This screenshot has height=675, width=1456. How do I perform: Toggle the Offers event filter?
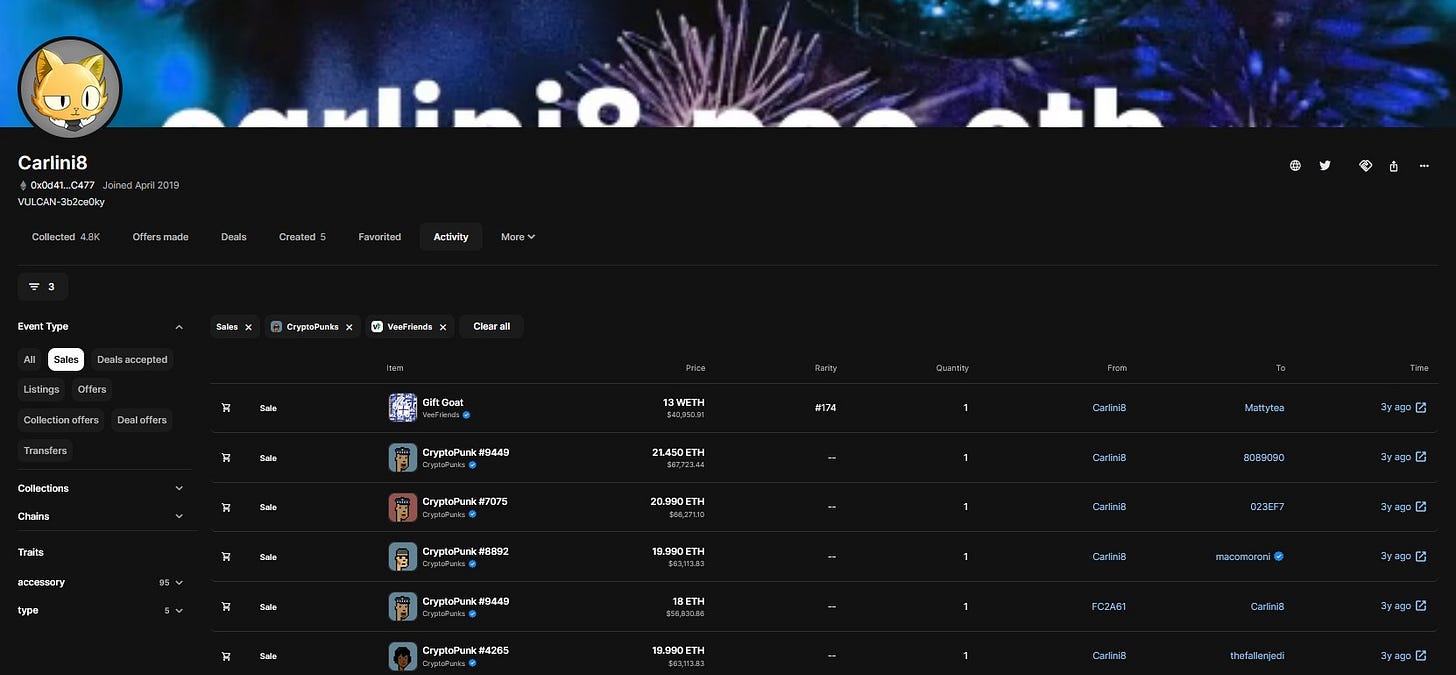[x=92, y=389]
